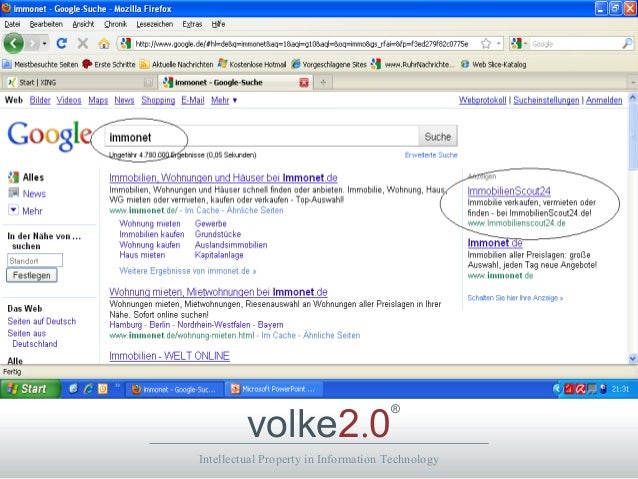Close the immonet Google-Suche tab

304,83
